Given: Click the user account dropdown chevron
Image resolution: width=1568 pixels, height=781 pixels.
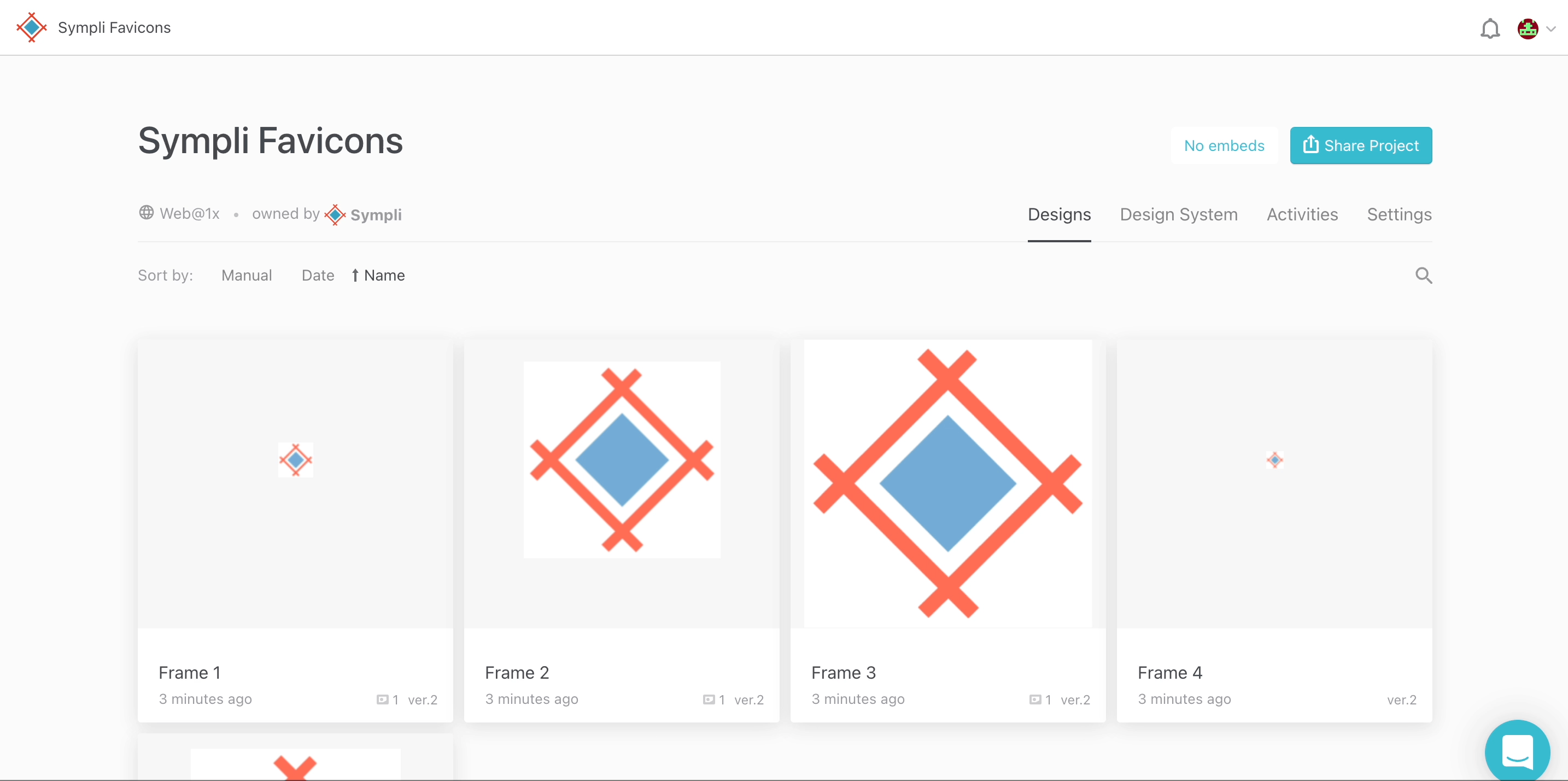Looking at the screenshot, I should pyautogui.click(x=1551, y=28).
